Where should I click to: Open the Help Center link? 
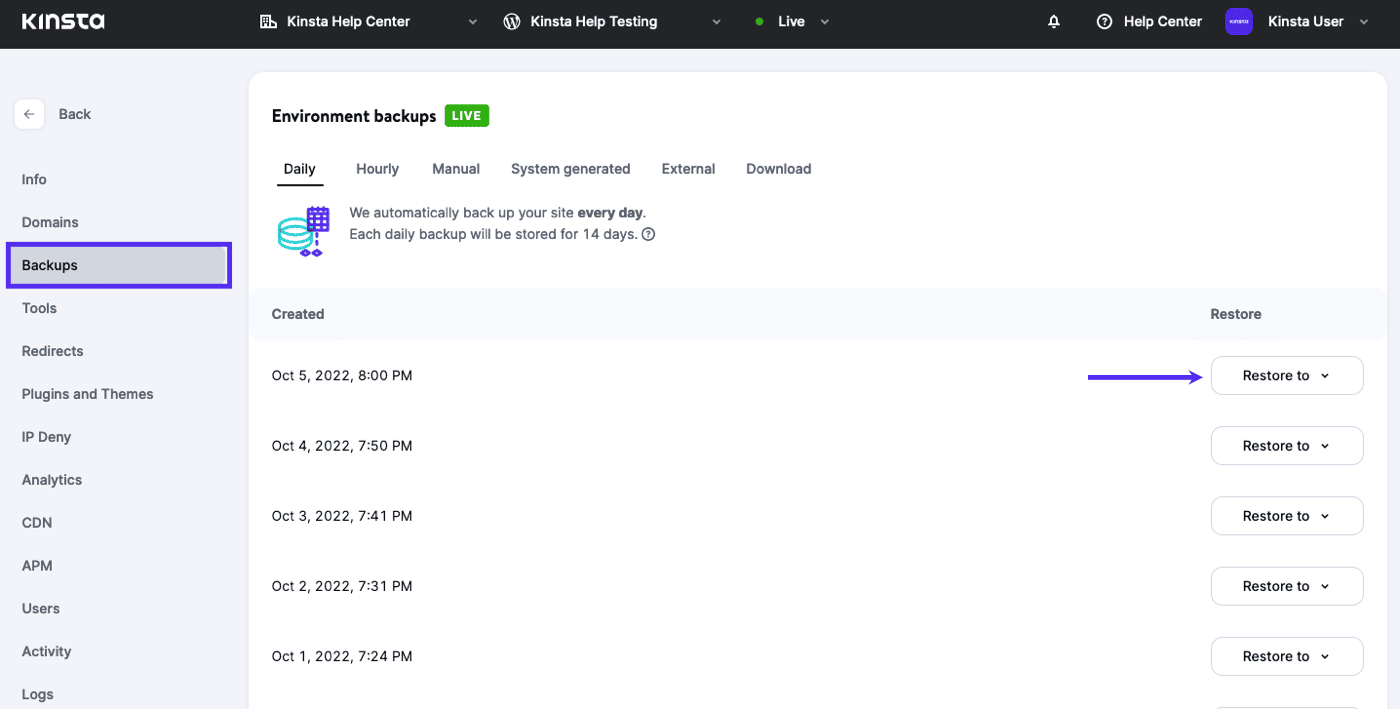(1162, 22)
